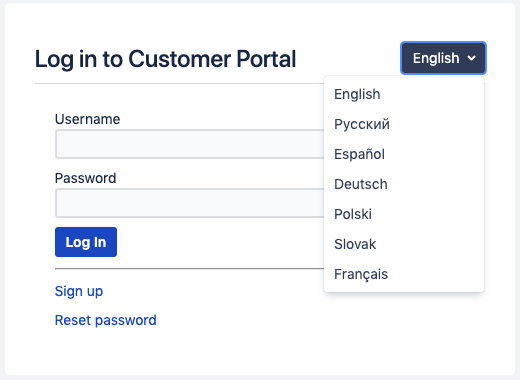Click the separator line below Log In
The height and width of the screenshot is (380, 520).
[x=189, y=268]
